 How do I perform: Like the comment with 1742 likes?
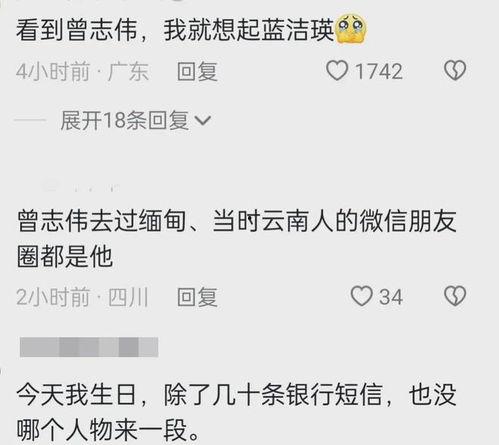tap(337, 71)
